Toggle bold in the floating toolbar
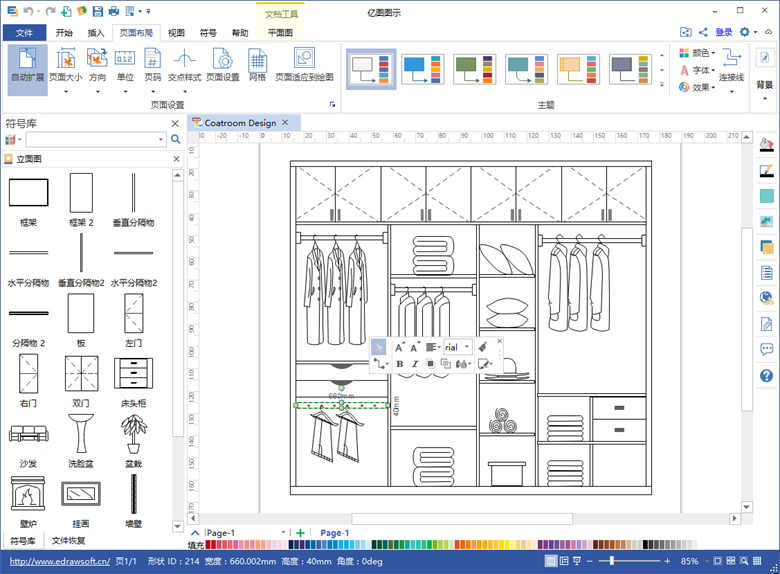Image resolution: width=780 pixels, height=574 pixels. (x=399, y=364)
